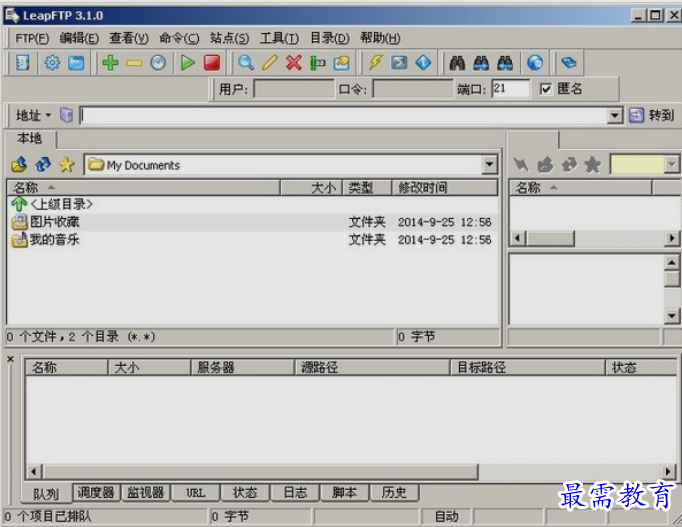Click the green rename icon

click(x=318, y=63)
